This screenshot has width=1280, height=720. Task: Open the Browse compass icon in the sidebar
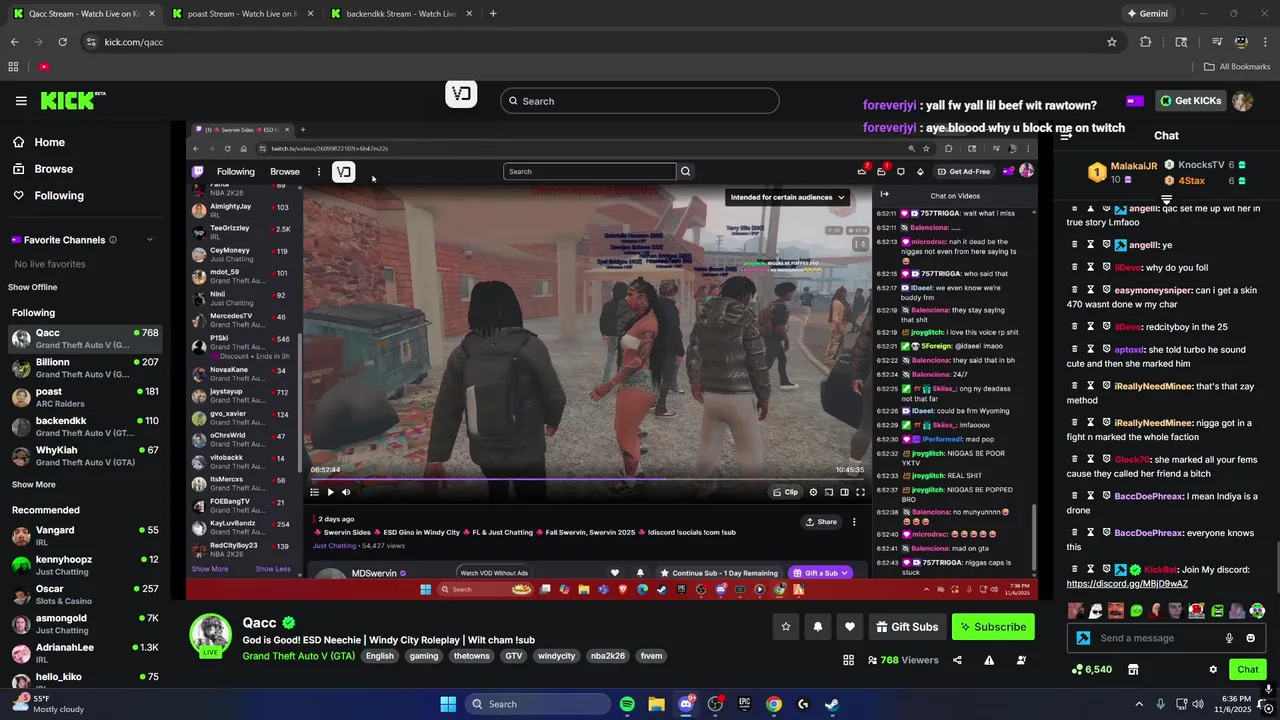[19, 169]
